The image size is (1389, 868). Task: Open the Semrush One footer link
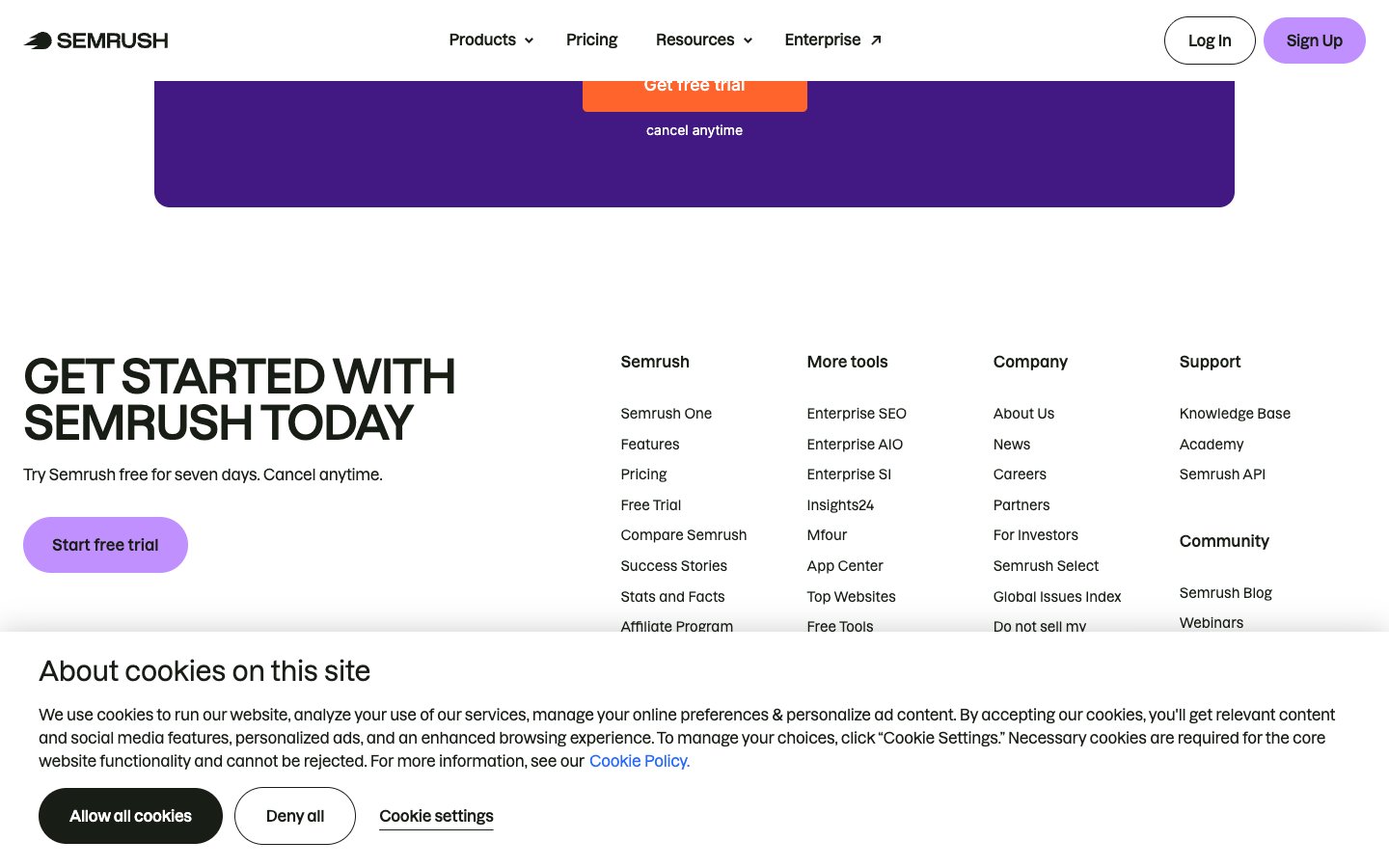pos(666,414)
